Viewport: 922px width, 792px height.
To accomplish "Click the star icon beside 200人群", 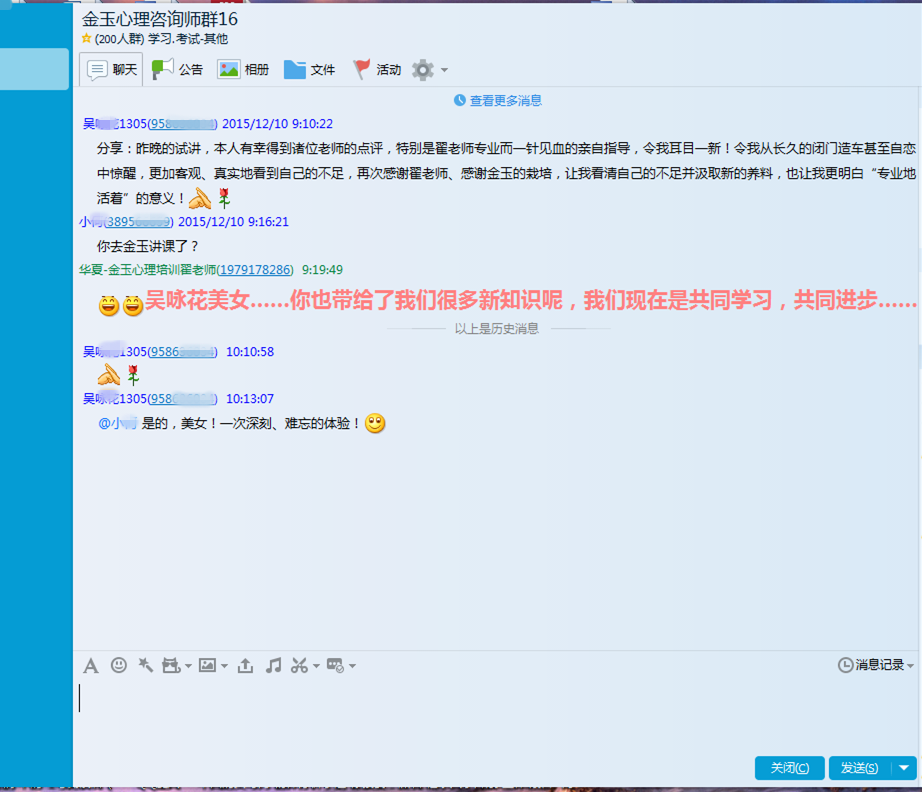I will click(87, 39).
